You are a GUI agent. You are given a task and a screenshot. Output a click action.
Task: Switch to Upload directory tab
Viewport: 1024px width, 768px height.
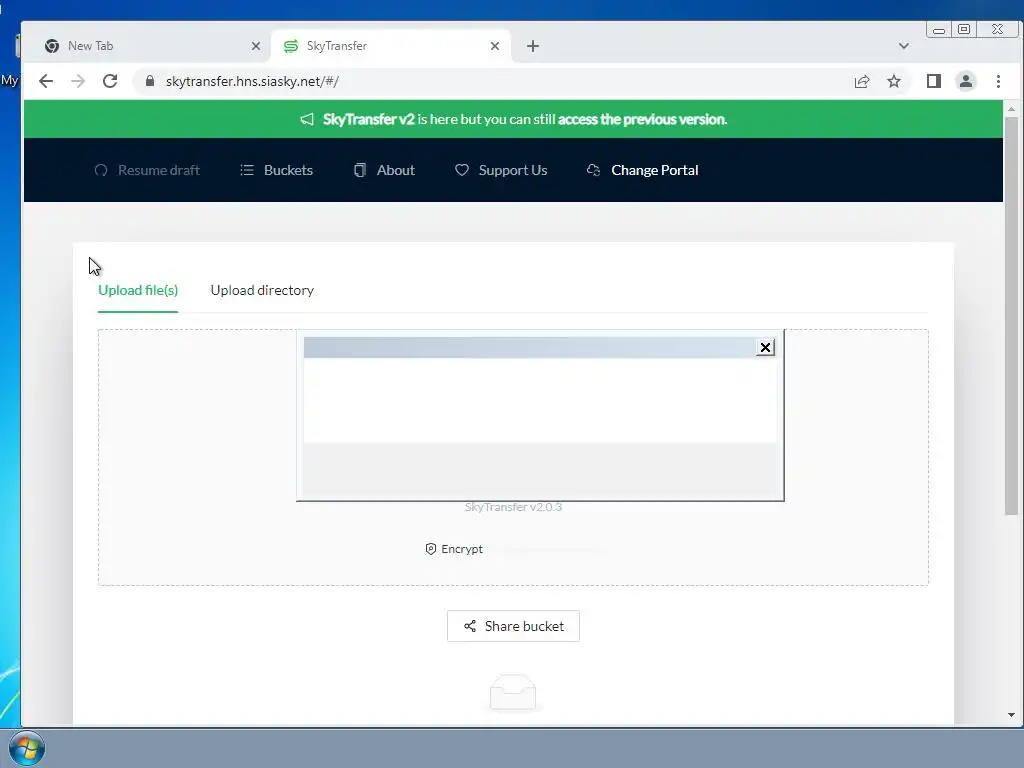pyautogui.click(x=262, y=290)
